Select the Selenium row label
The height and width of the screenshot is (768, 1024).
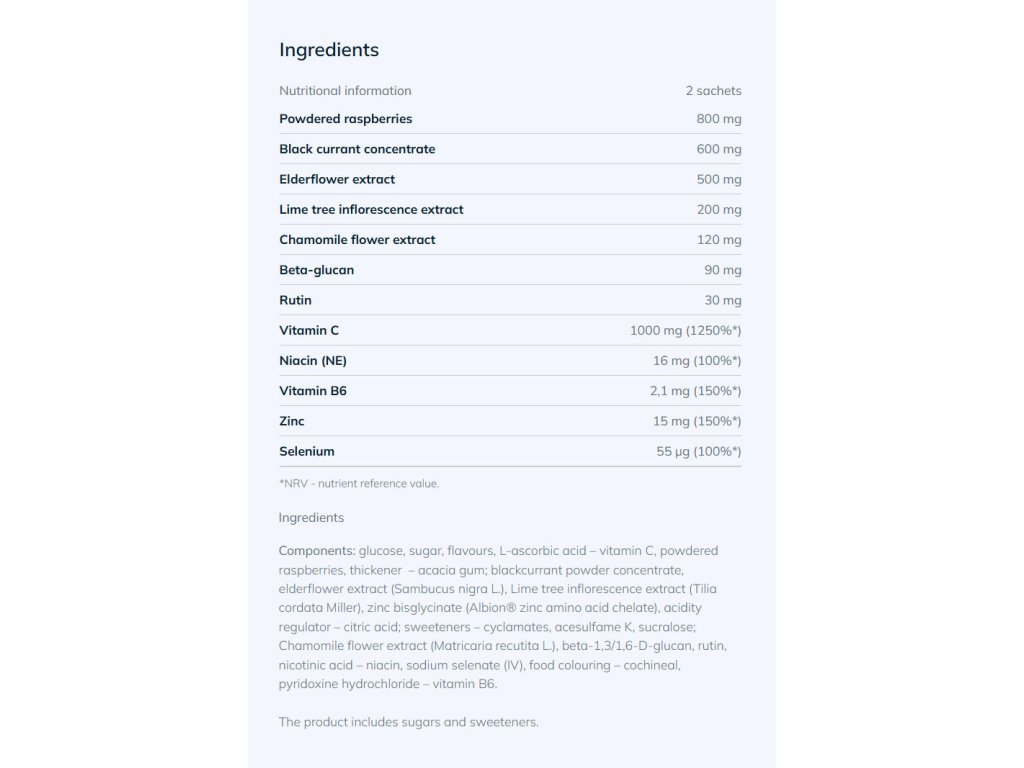[307, 451]
